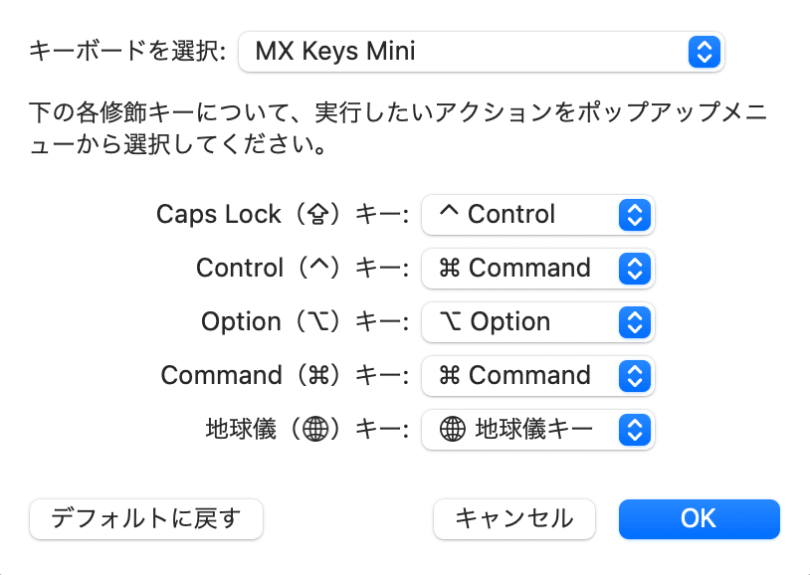The width and height of the screenshot is (810, 575).
Task: Click the blue chevrons on the 地球儀キー popup
Action: coord(635,430)
